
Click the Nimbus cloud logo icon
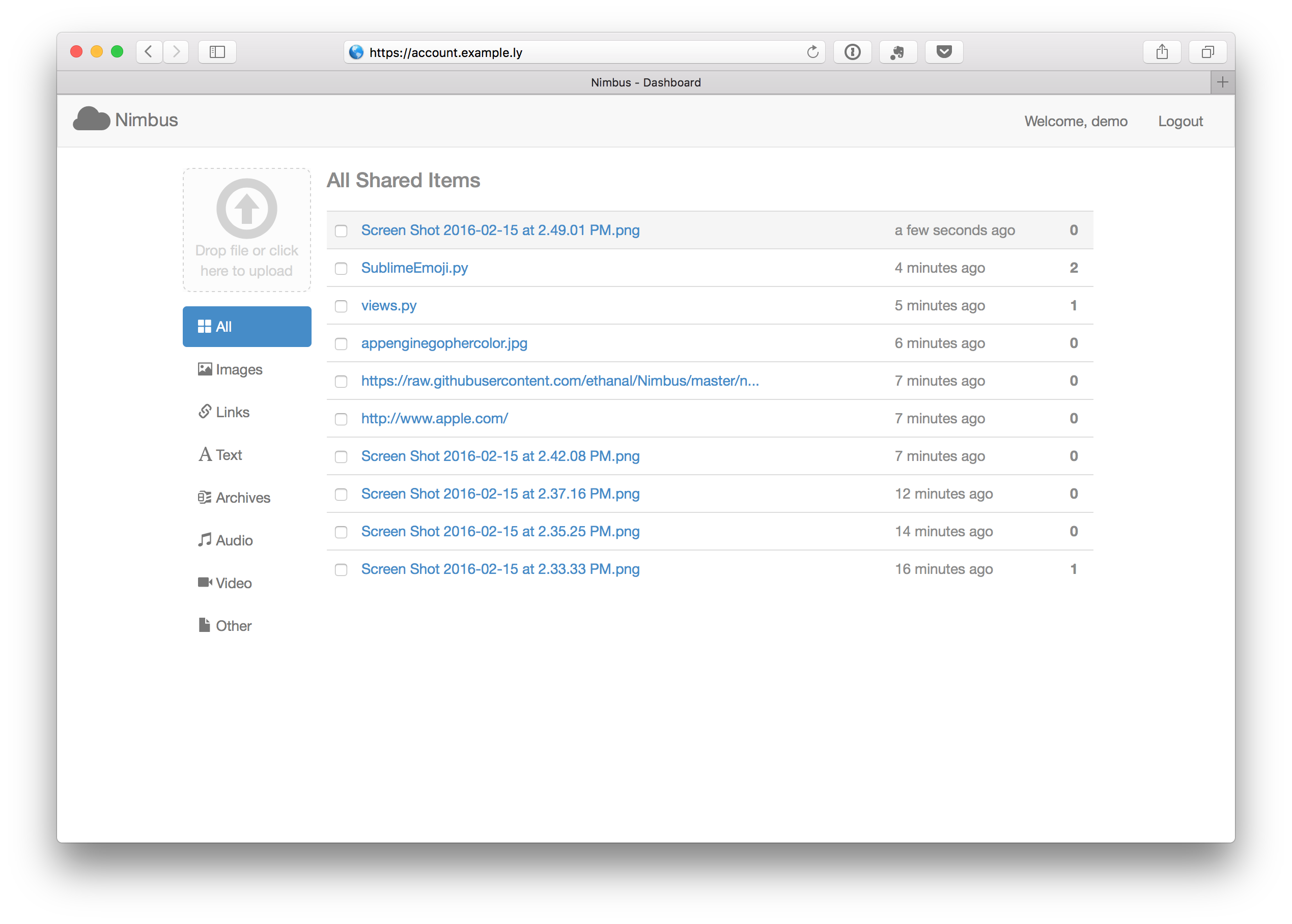point(91,119)
